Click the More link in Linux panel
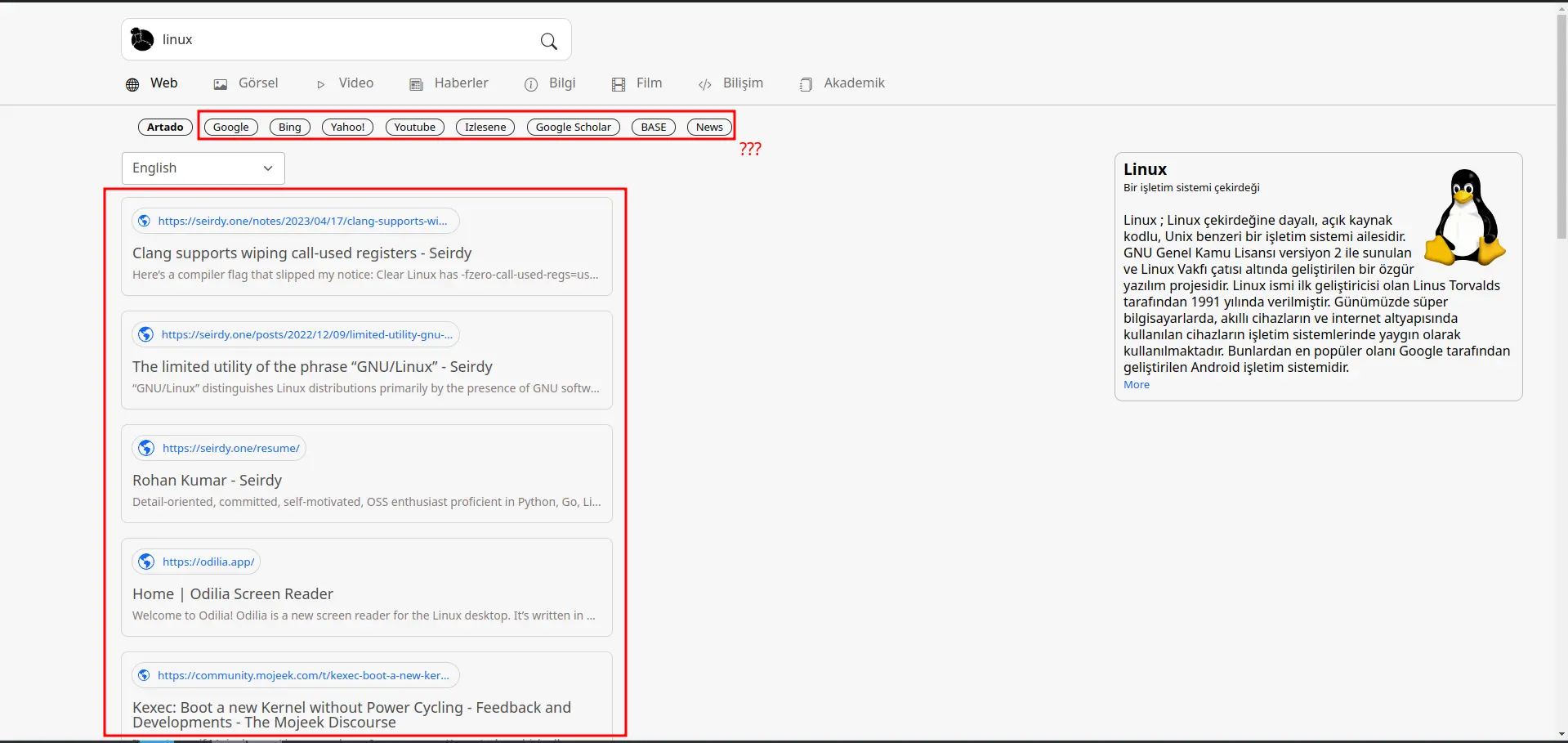This screenshot has width=1568, height=743. (x=1137, y=385)
